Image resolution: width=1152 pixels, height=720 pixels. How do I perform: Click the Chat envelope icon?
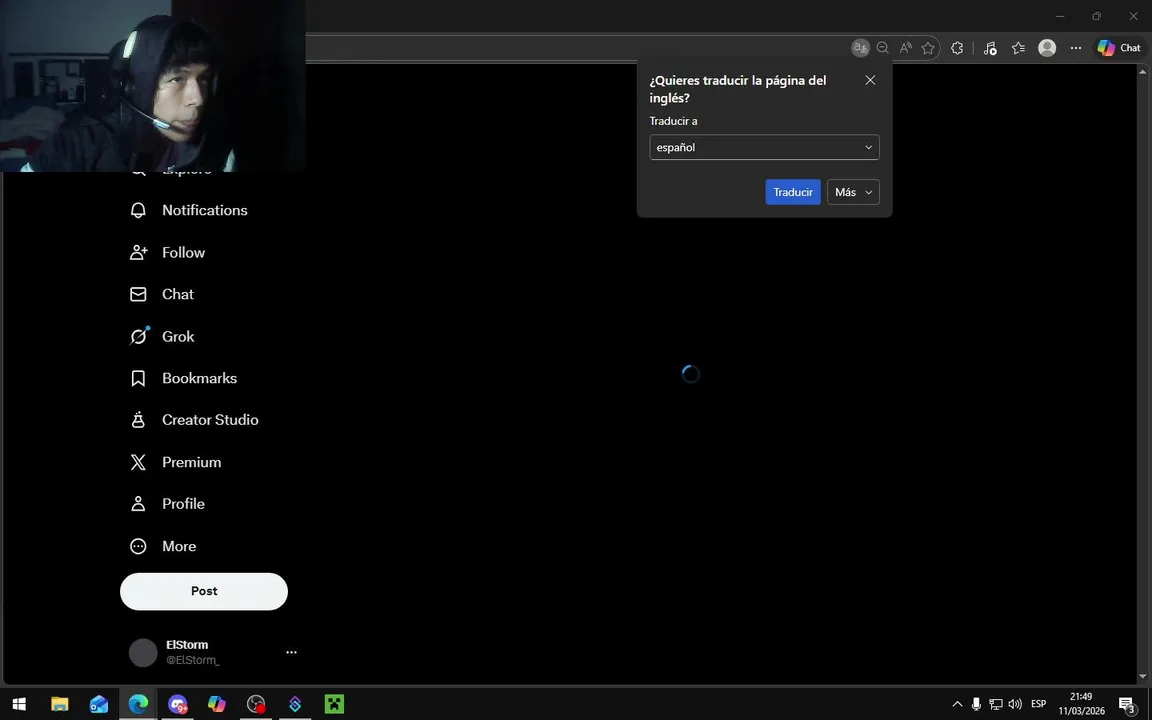[x=138, y=294]
